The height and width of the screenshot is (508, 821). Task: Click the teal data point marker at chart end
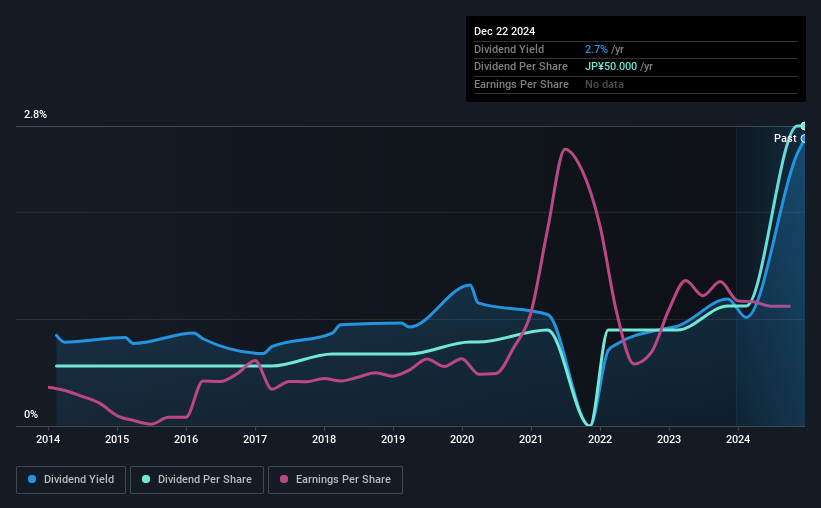click(x=803, y=126)
